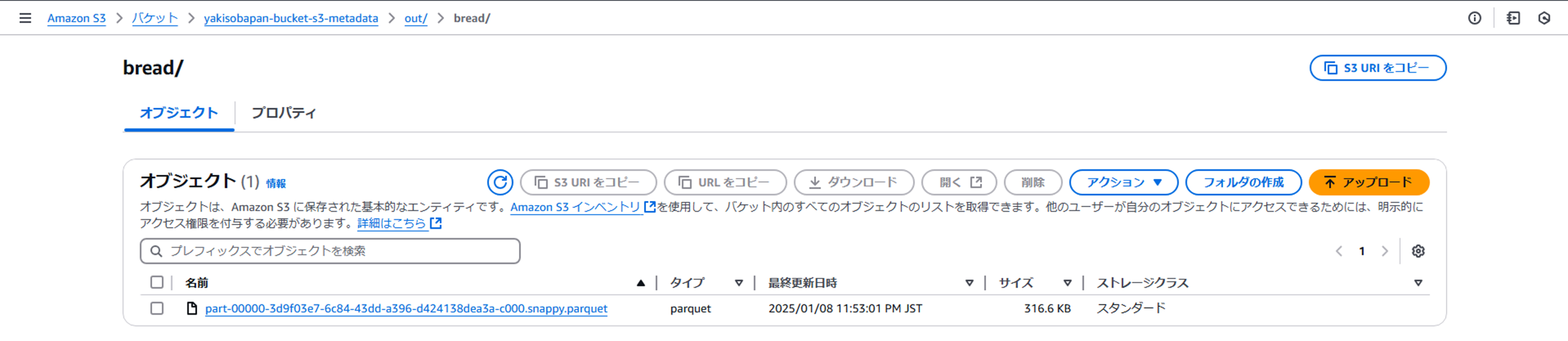Viewport: 1568px width, 341px height.
Task: Click the info circle icon at top right
Action: [x=1474, y=18]
